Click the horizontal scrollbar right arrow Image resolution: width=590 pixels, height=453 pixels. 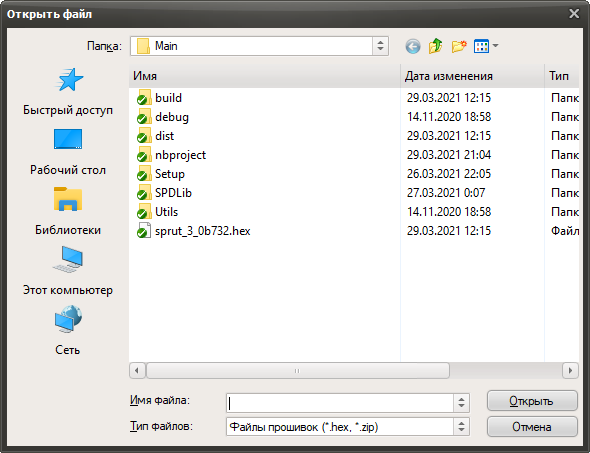[x=570, y=371]
